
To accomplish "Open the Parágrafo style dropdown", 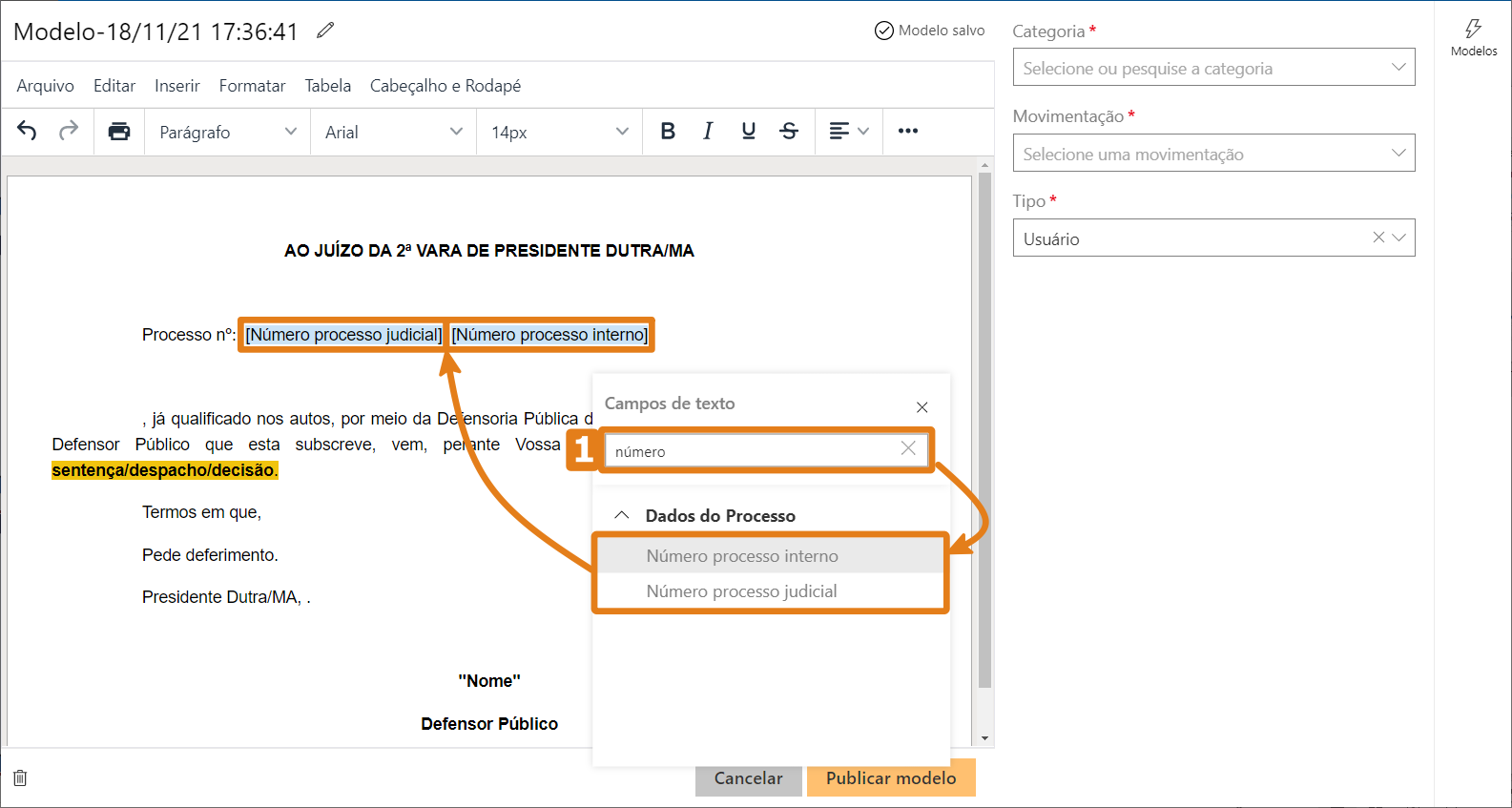I will pyautogui.click(x=228, y=132).
